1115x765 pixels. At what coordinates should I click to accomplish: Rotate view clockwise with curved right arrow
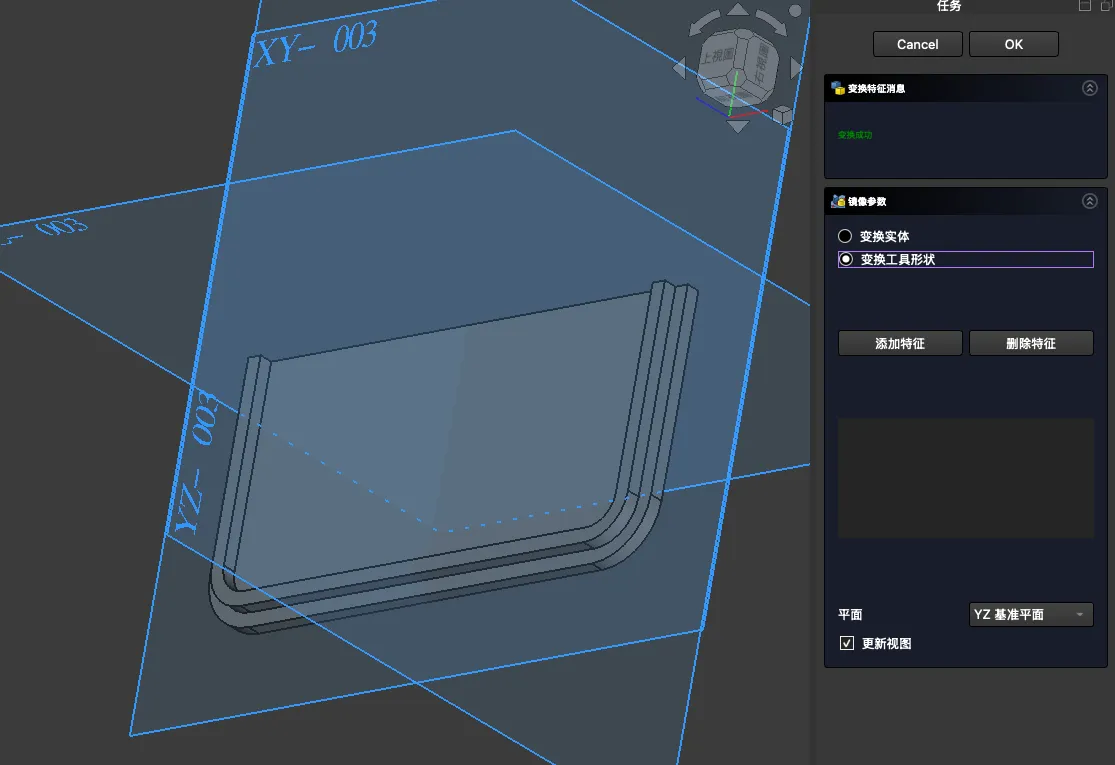[x=772, y=22]
